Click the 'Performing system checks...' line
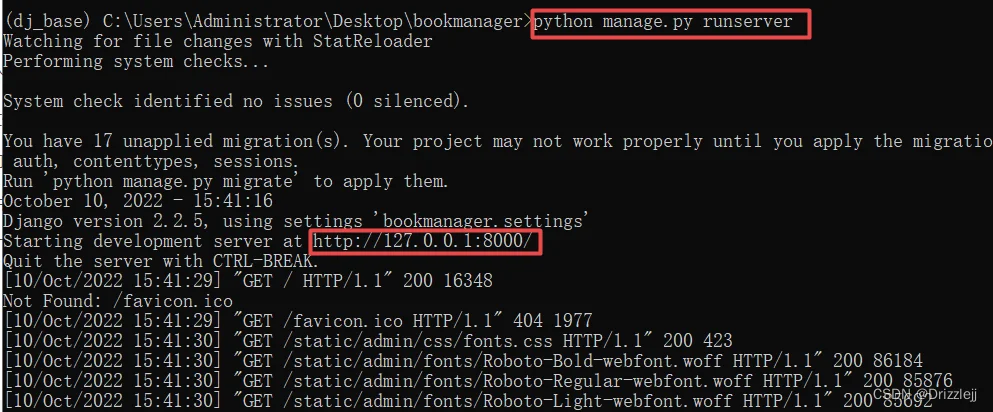 (136, 61)
